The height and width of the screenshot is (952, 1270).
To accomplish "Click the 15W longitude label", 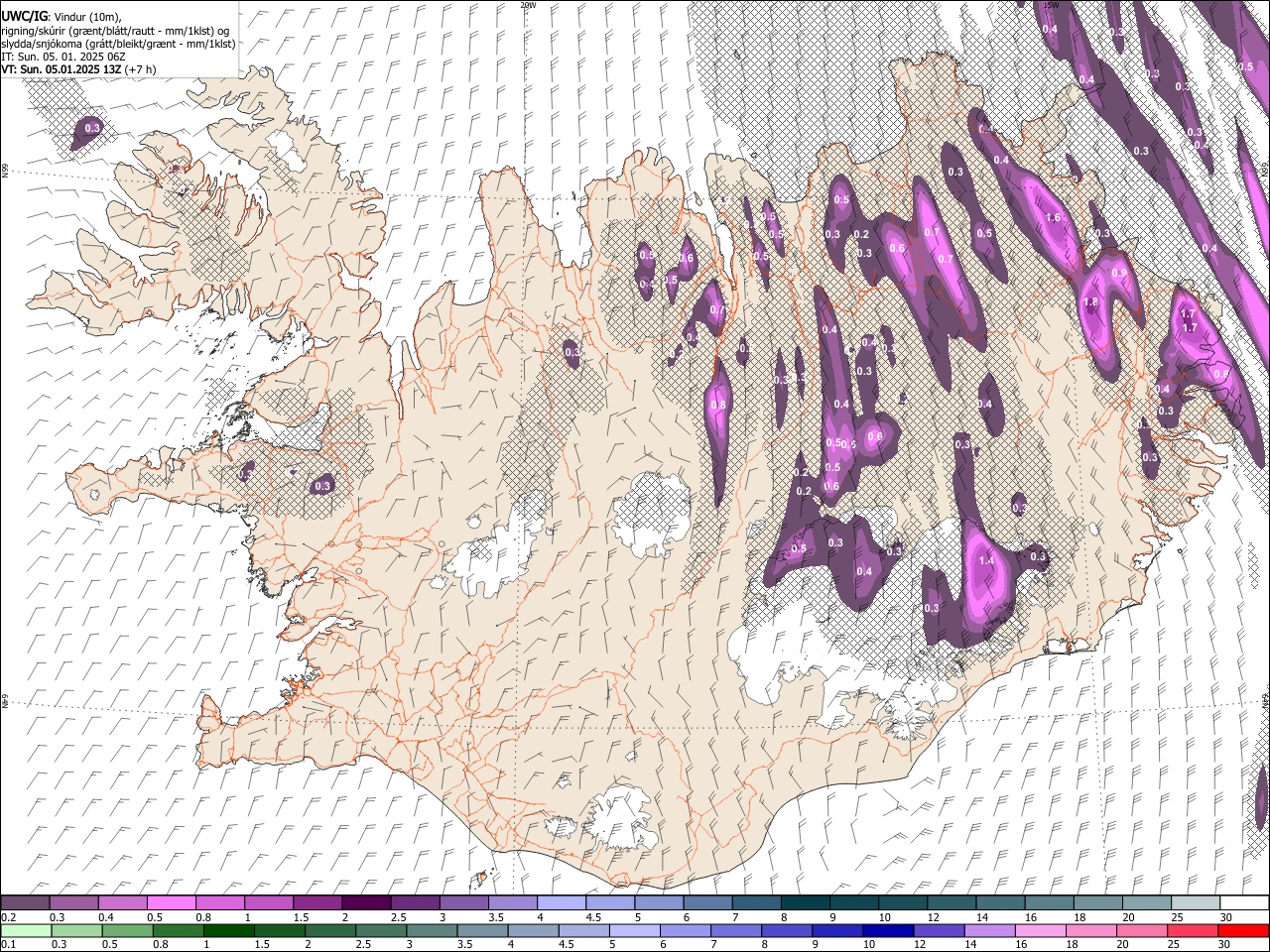I will (1052, 5).
